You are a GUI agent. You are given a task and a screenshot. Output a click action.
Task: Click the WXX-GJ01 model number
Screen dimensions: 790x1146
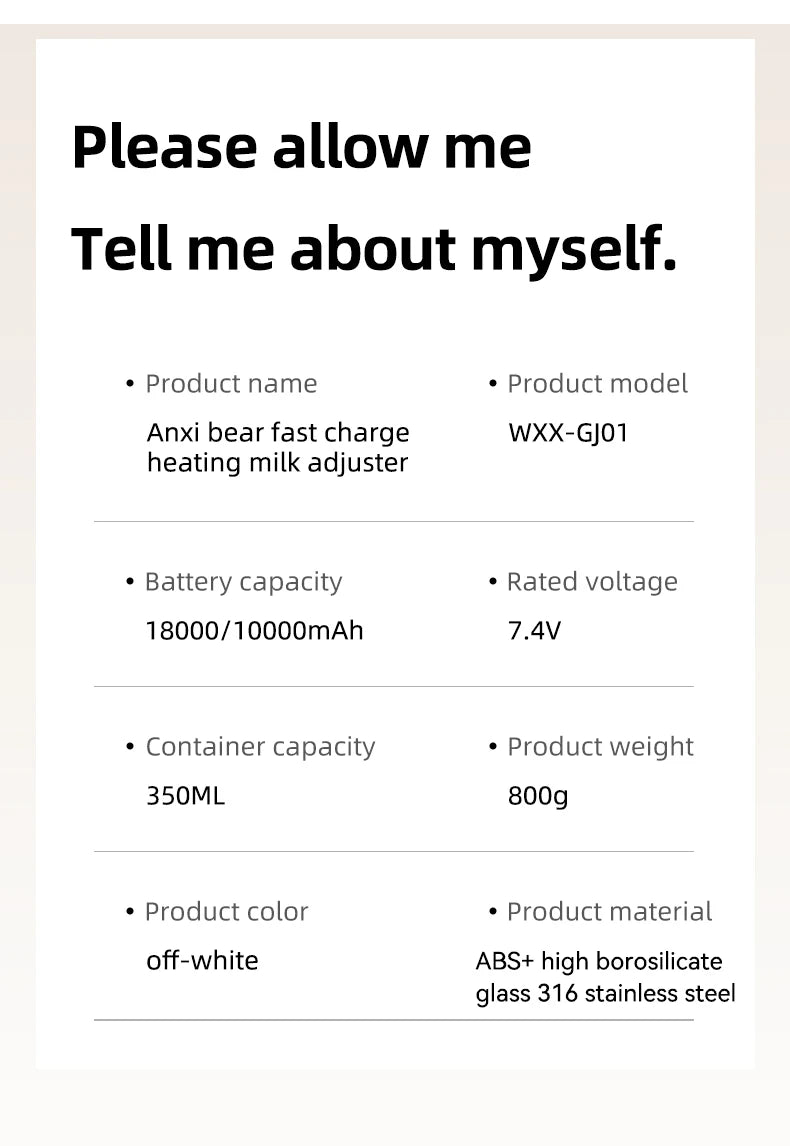[568, 433]
